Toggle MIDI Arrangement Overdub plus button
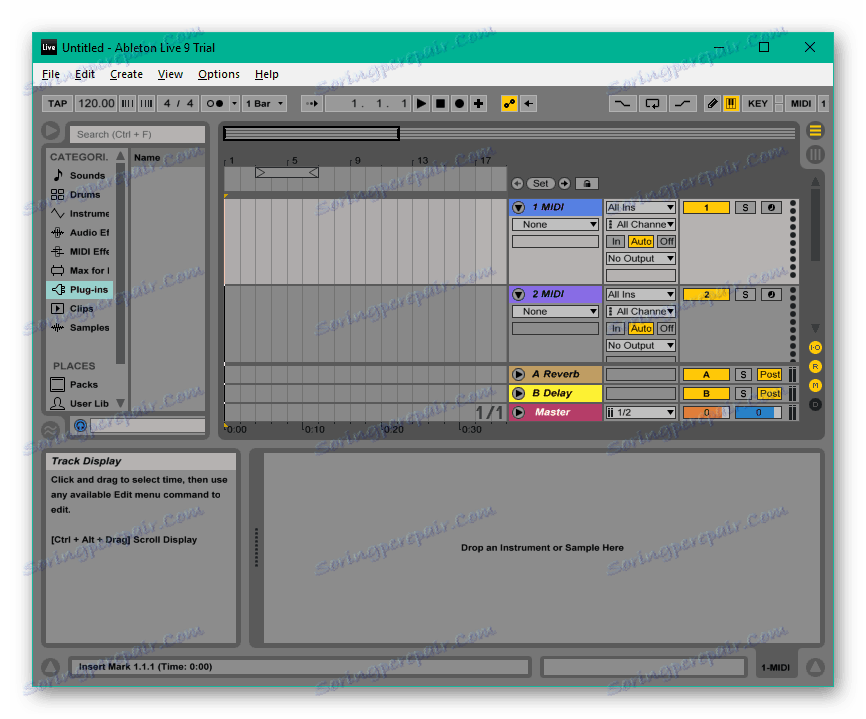The height and width of the screenshot is (719, 866). (478, 103)
